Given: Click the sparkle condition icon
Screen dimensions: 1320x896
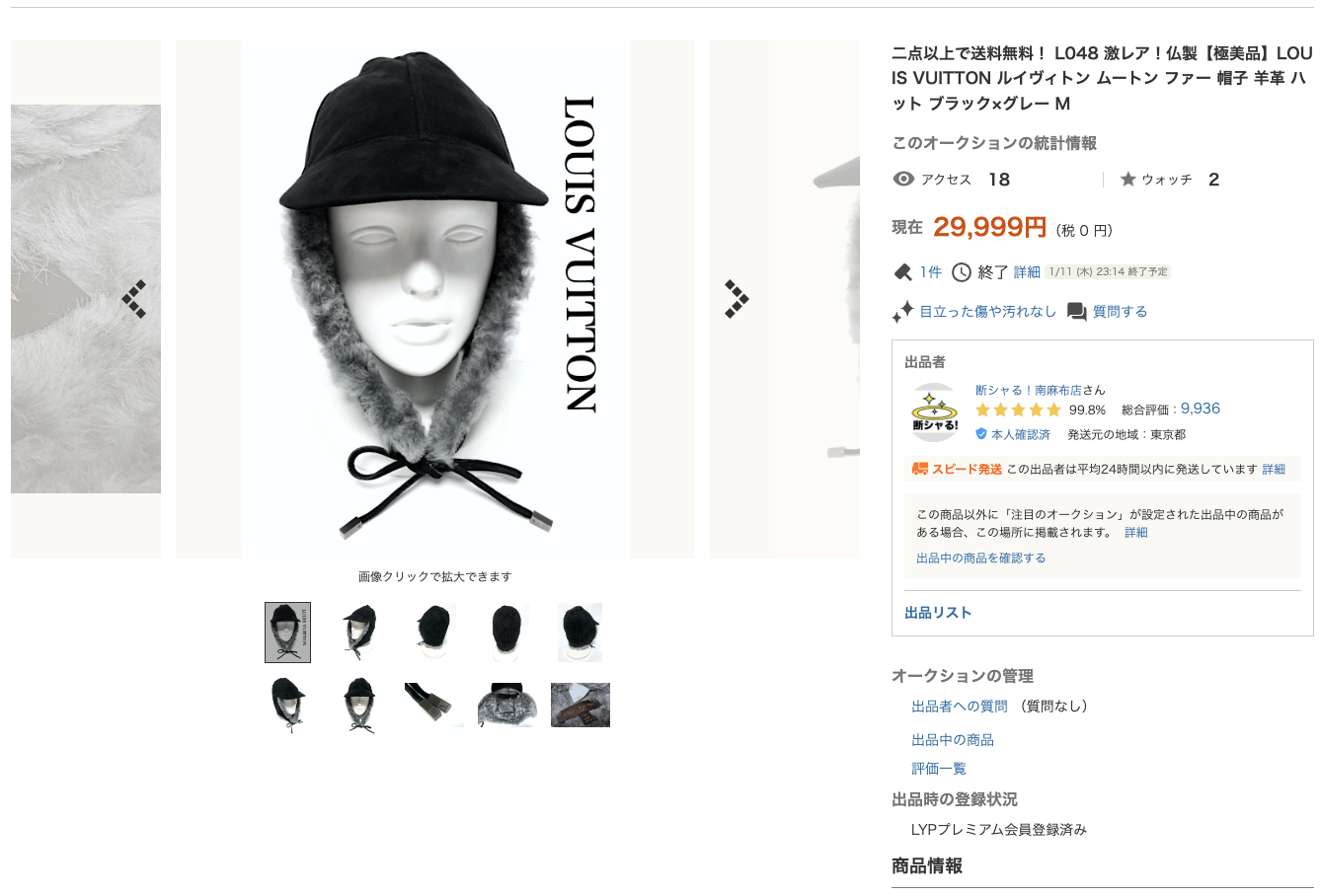Looking at the screenshot, I should tap(902, 312).
